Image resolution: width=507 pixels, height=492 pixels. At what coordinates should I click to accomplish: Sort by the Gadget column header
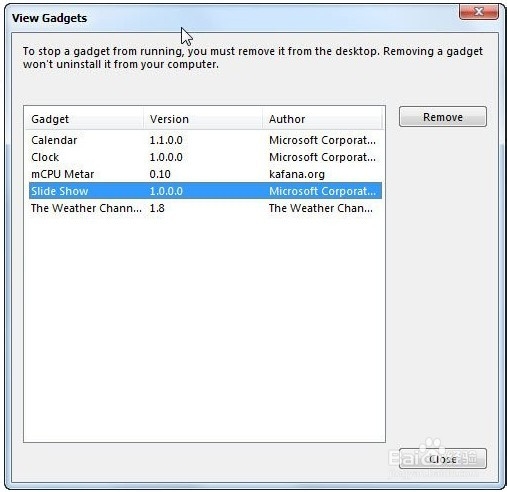pos(84,119)
